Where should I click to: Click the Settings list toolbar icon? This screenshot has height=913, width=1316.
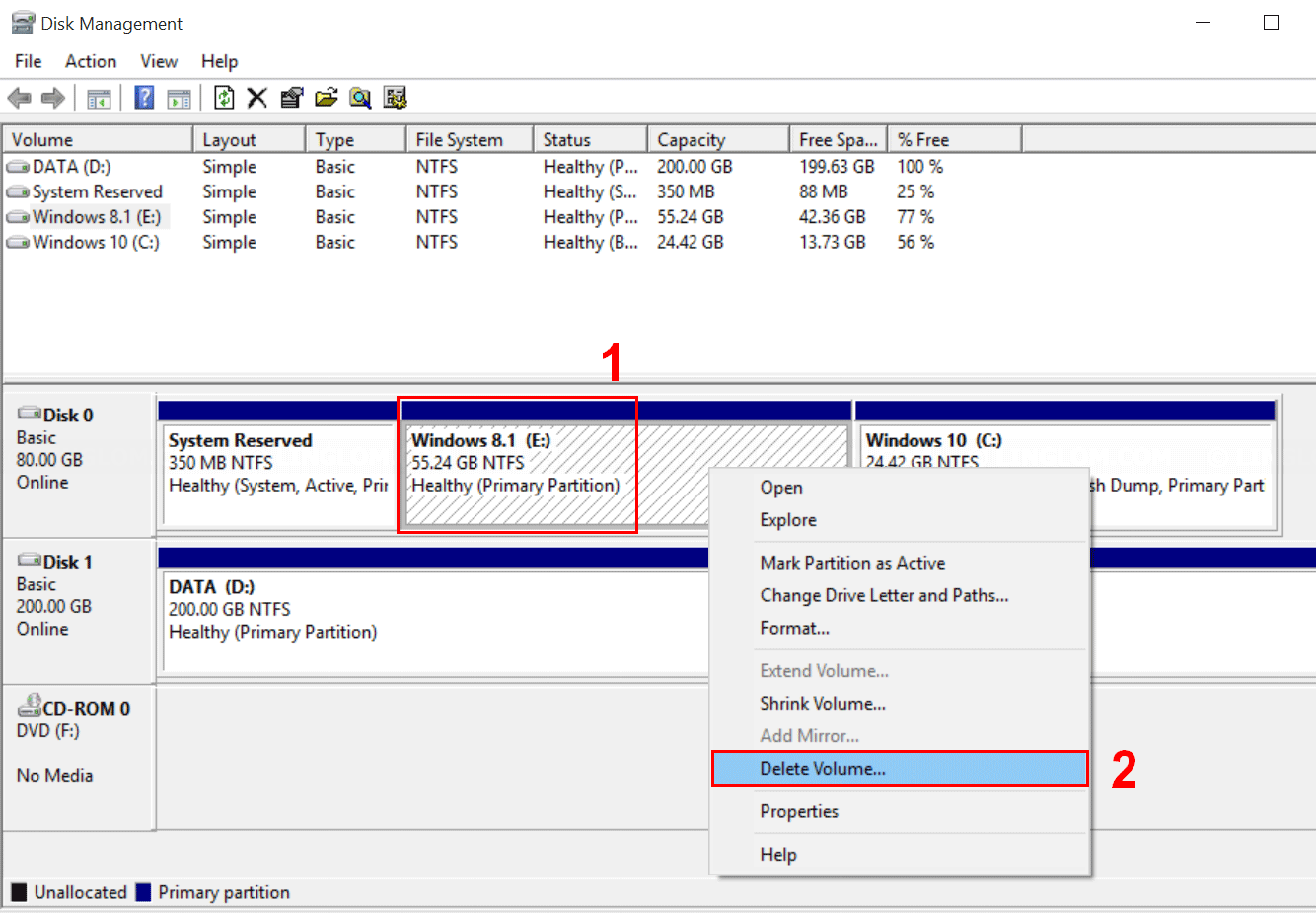[x=396, y=98]
